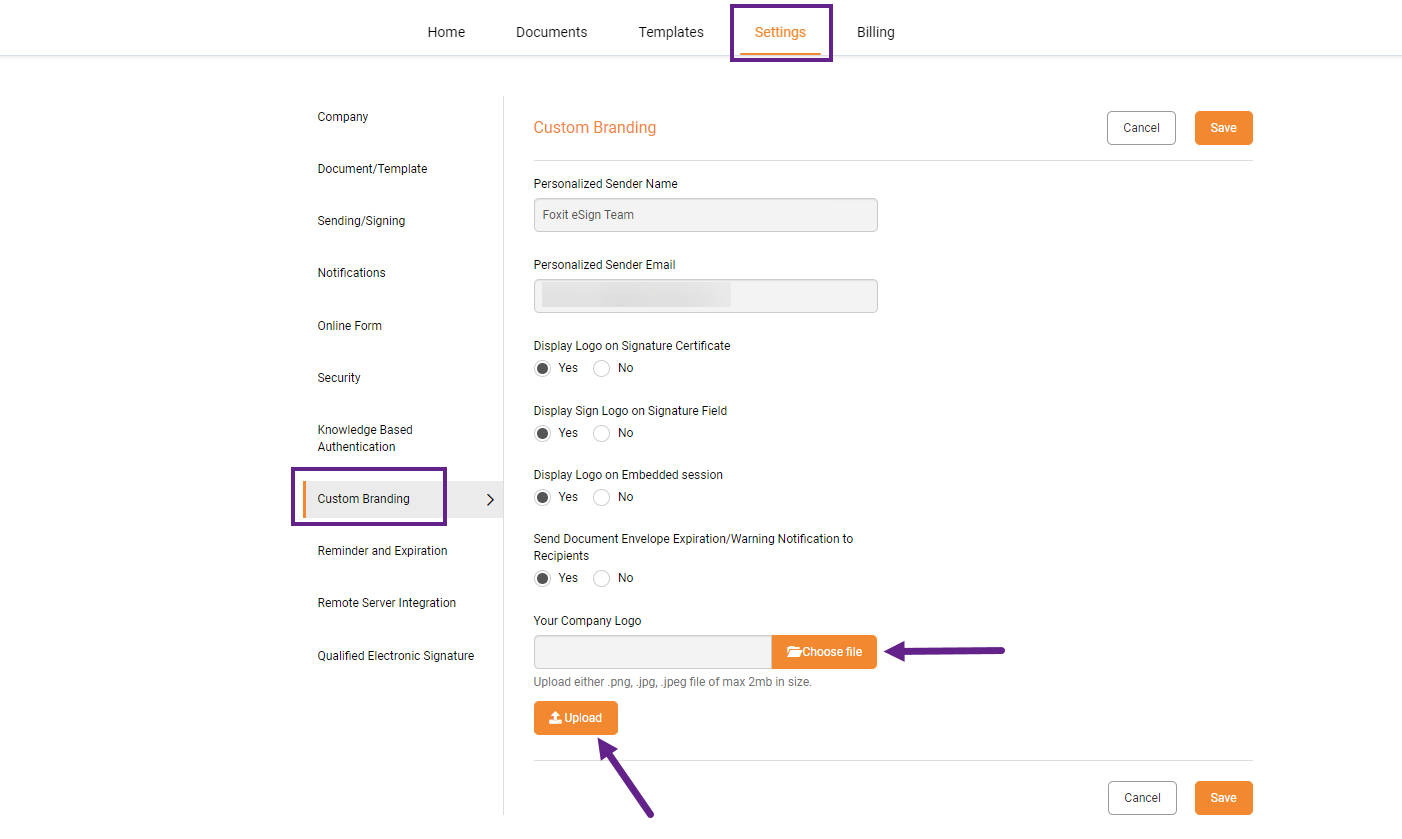Select Custom Branding in sidebar
Screen dimensions: 1402x839
point(363,499)
